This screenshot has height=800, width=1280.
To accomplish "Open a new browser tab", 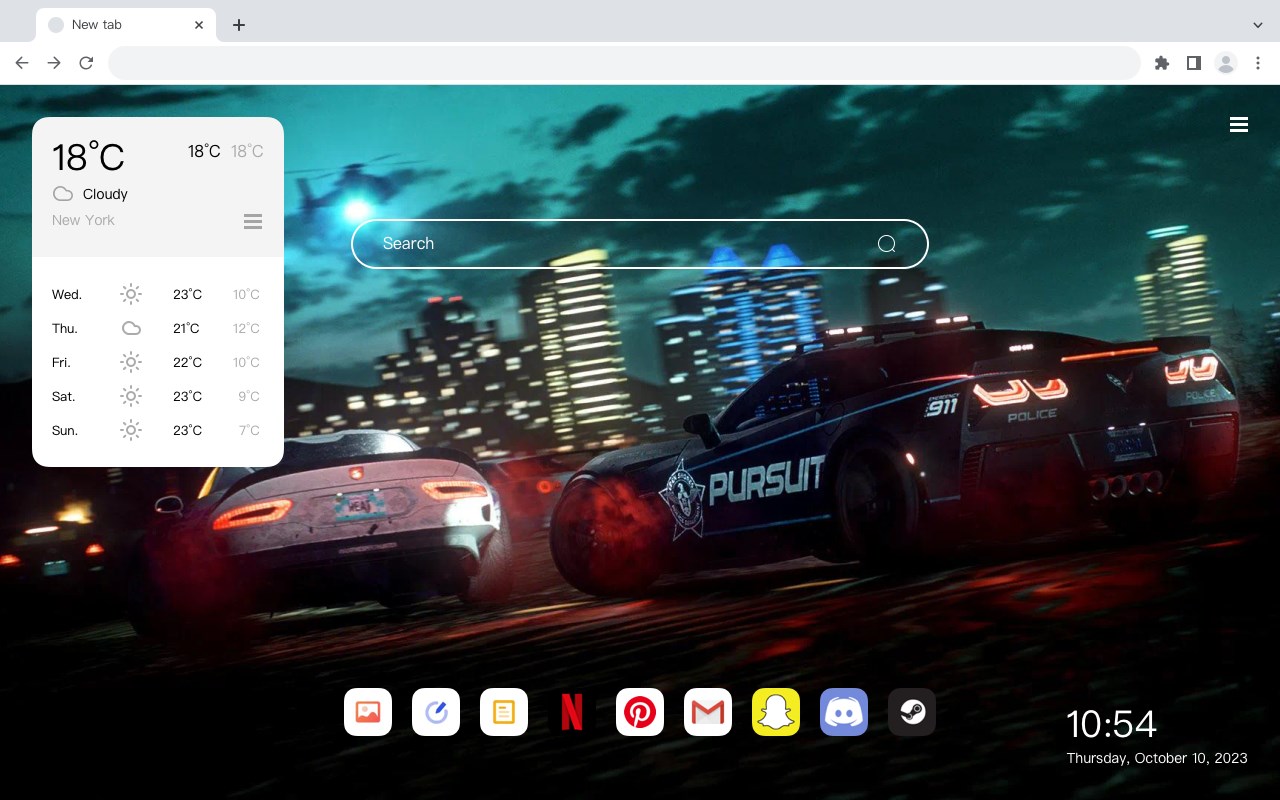I will (x=238, y=25).
